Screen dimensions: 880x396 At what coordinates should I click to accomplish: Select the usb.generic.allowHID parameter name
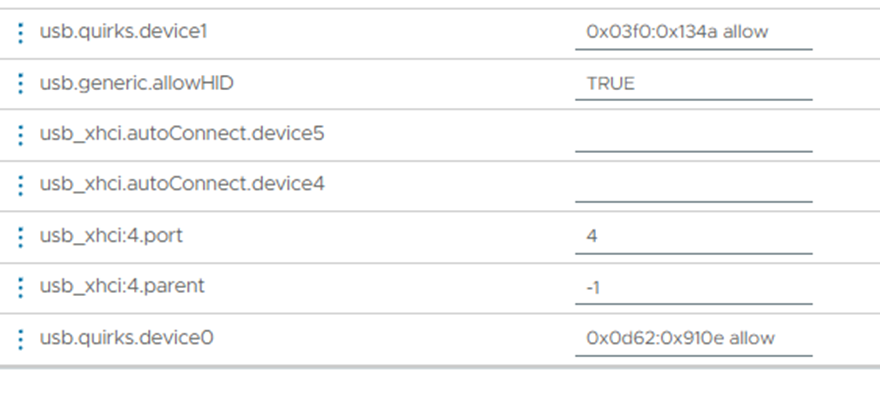[136, 84]
